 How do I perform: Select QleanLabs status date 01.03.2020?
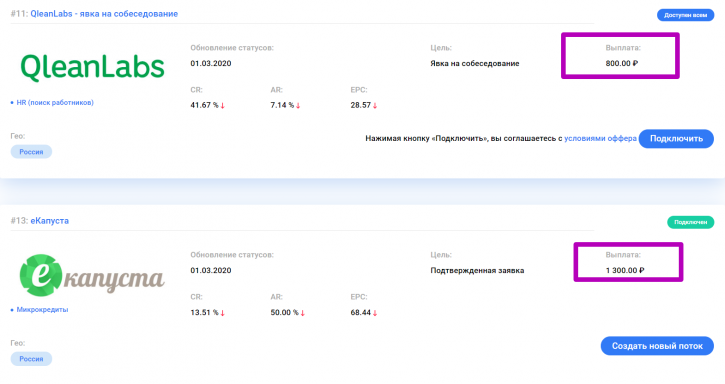(x=211, y=63)
